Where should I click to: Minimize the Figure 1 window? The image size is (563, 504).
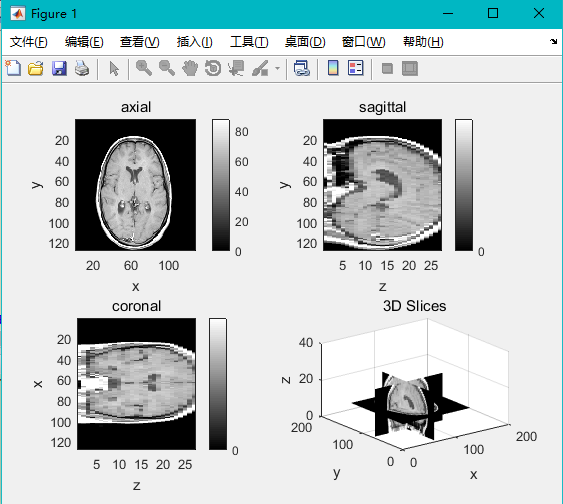[448, 14]
